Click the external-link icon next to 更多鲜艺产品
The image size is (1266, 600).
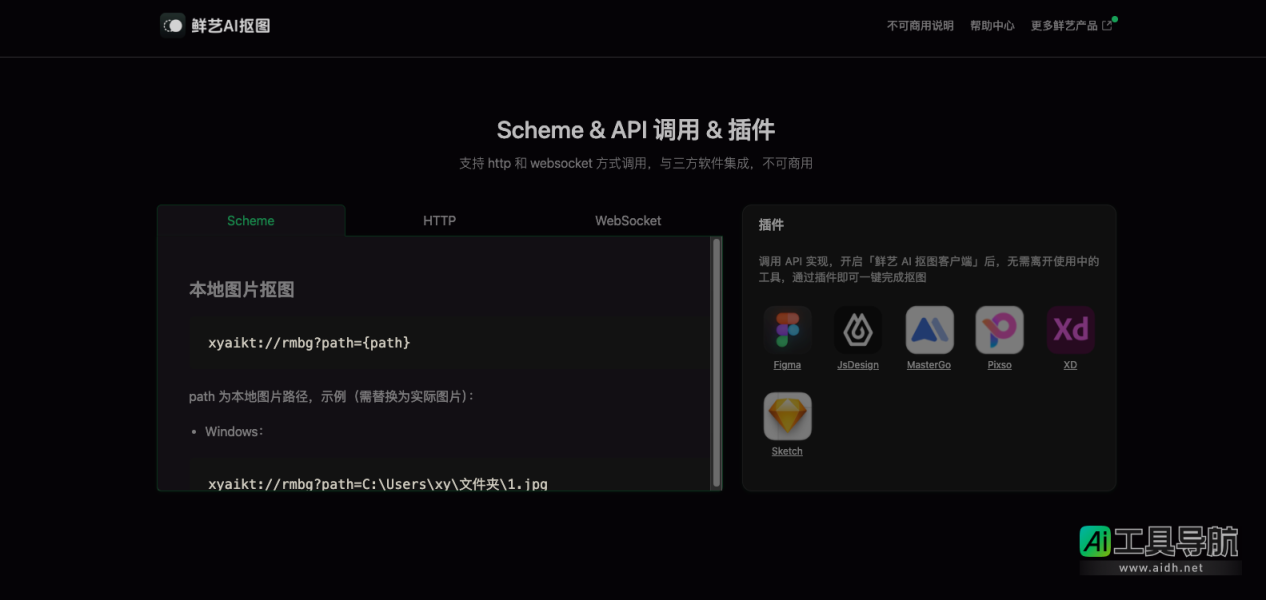(1107, 23)
